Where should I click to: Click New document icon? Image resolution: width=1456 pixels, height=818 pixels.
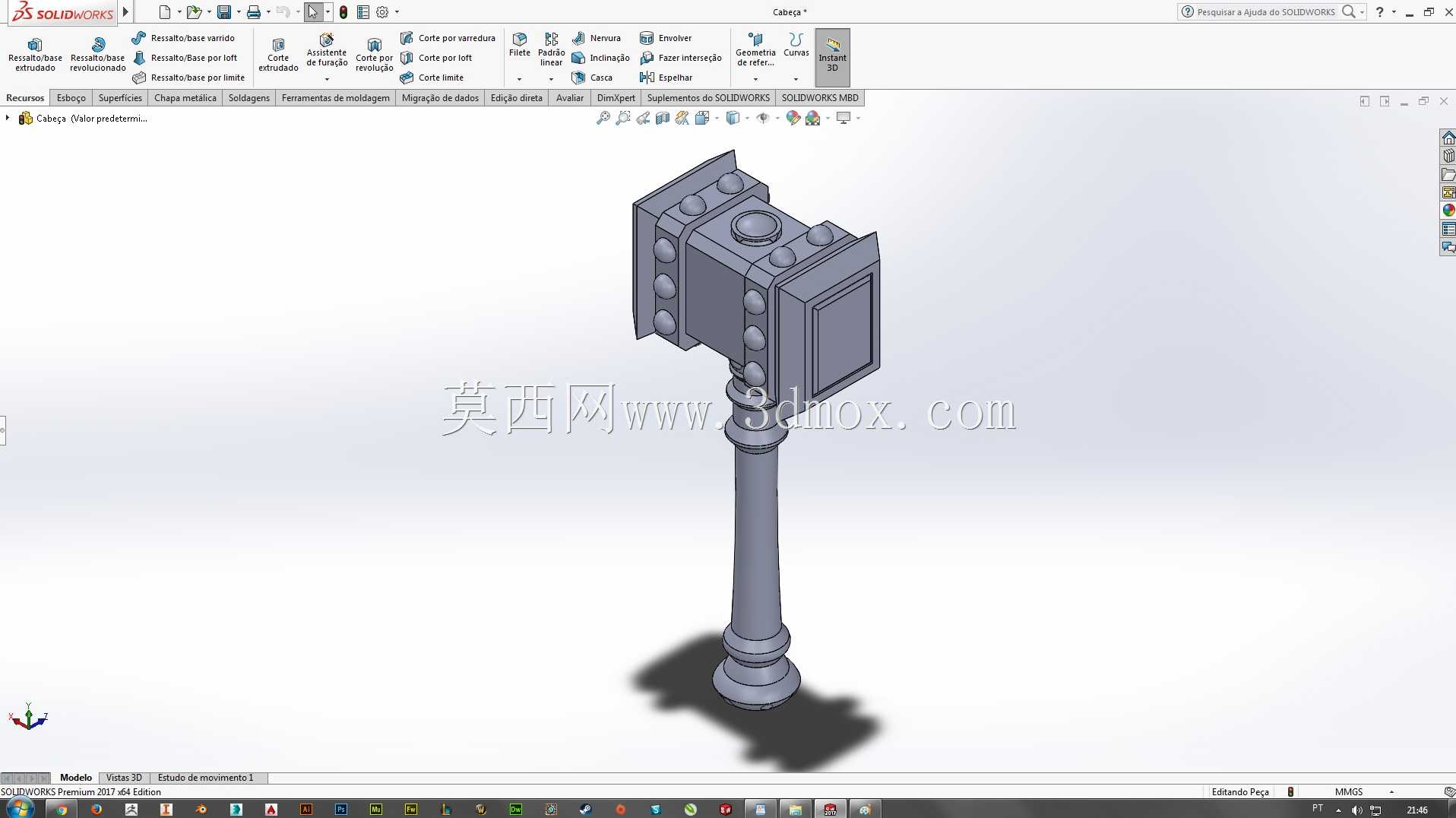(164, 12)
